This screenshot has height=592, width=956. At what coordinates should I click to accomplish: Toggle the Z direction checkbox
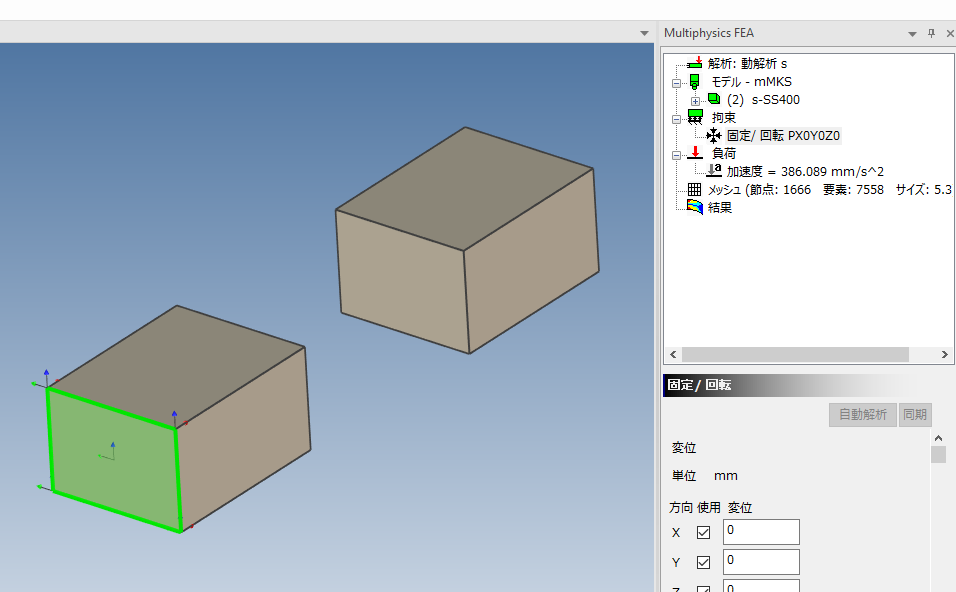(x=703, y=588)
